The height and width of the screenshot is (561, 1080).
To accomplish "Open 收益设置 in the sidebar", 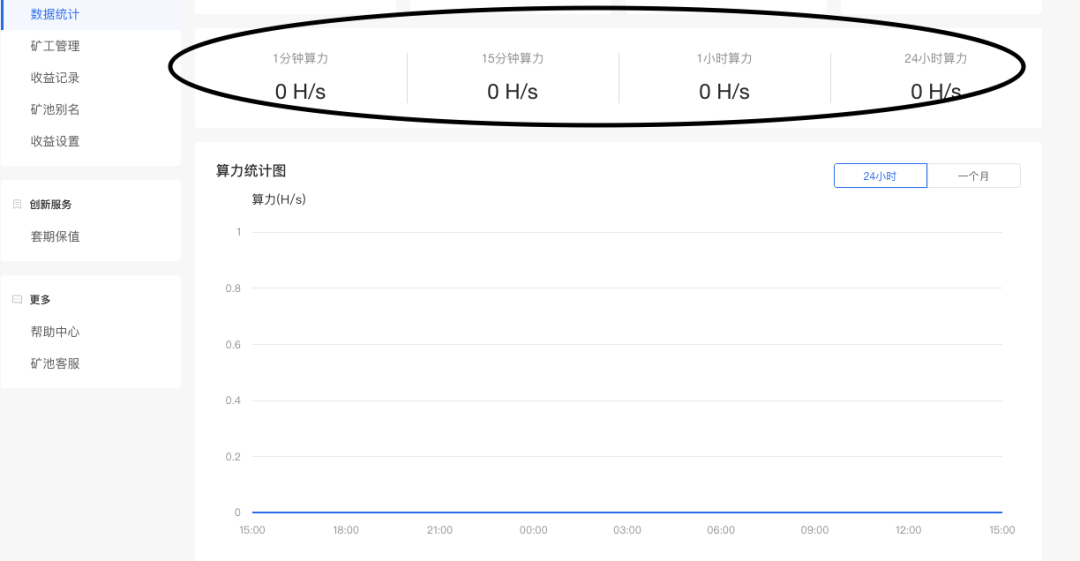I will 55,141.
